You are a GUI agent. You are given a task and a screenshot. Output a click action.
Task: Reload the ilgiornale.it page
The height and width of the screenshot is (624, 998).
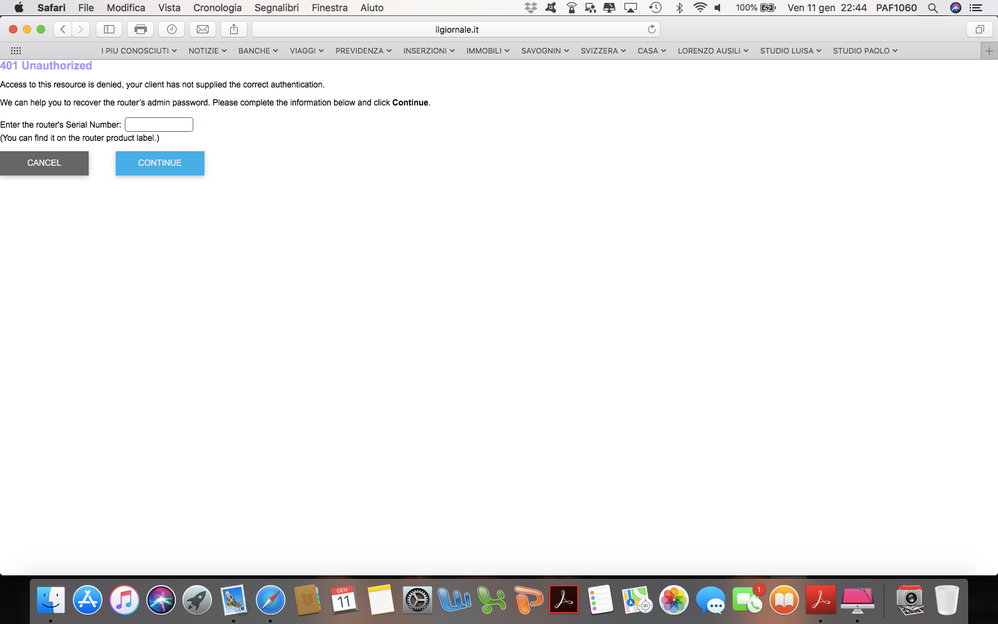(x=651, y=29)
